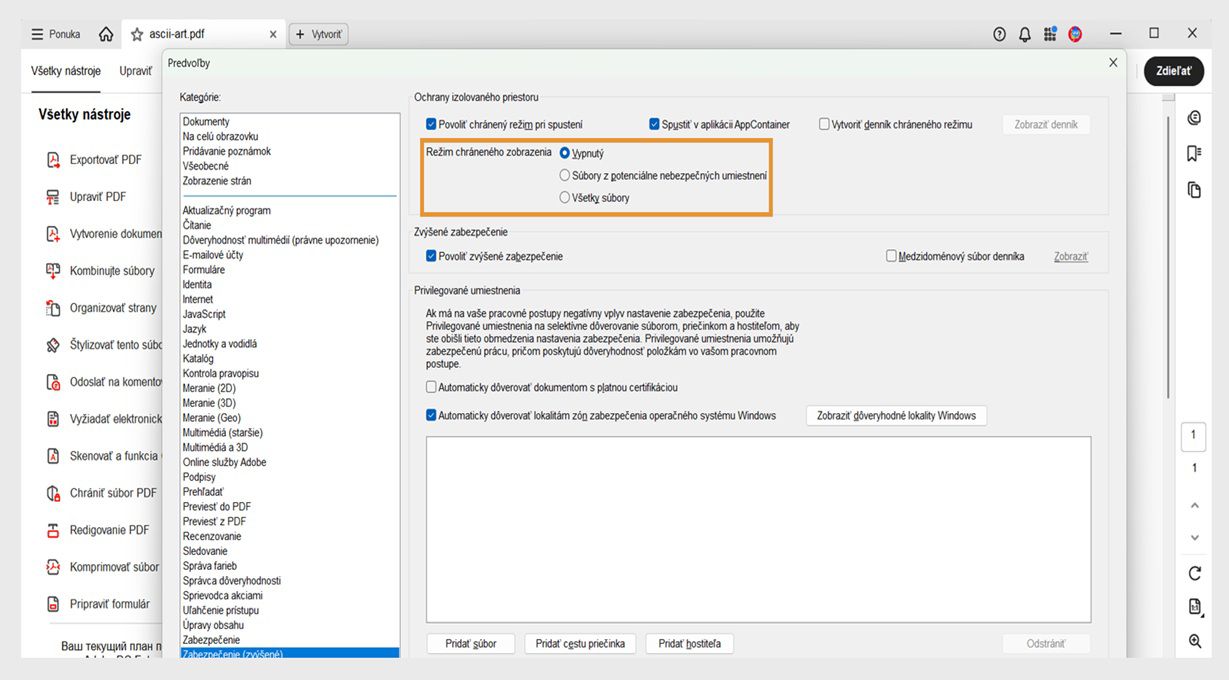Select Formuláre in the categories list
The width and height of the screenshot is (1229, 680).
(203, 270)
